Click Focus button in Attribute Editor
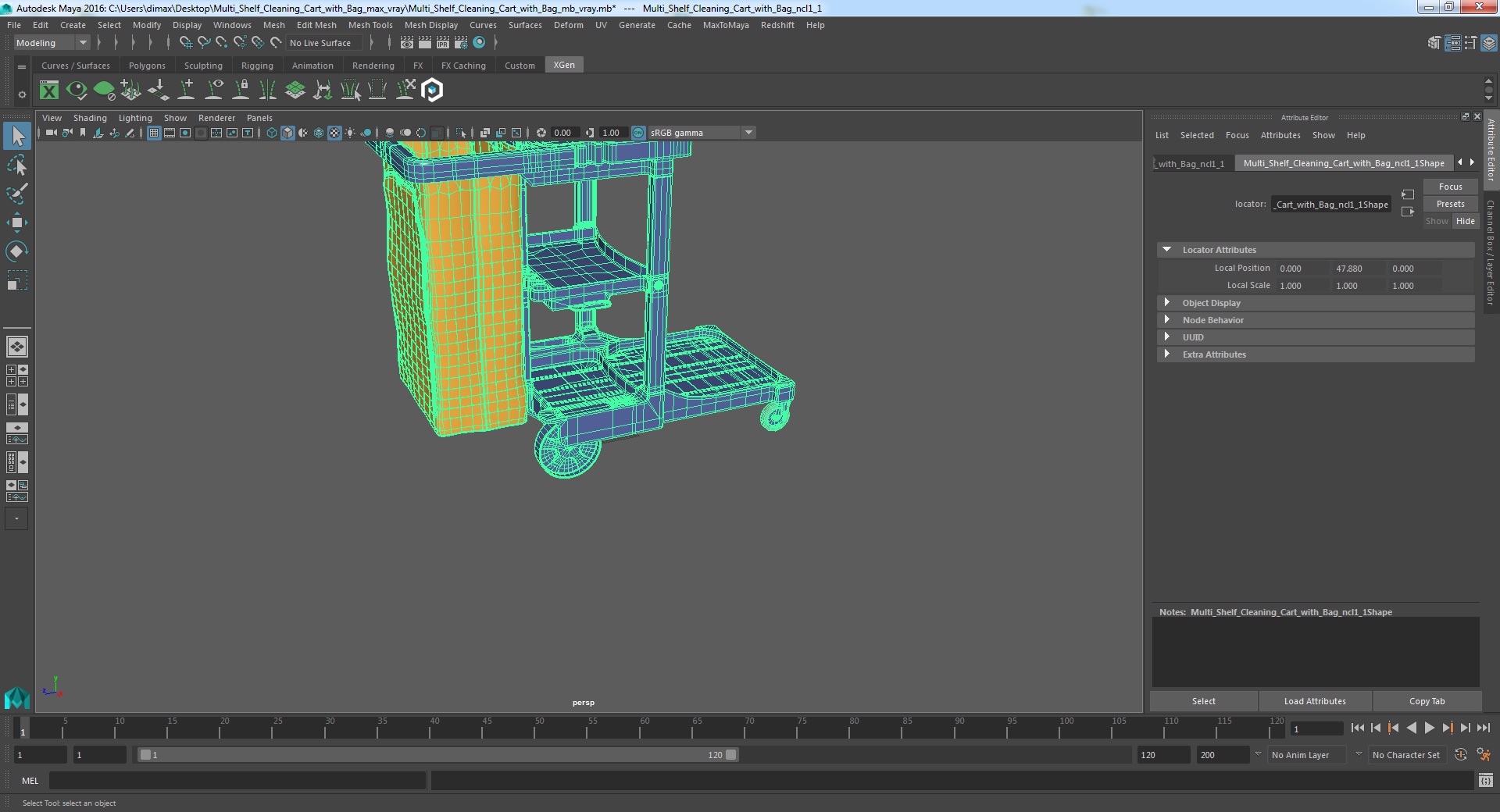The height and width of the screenshot is (812, 1500). tap(1450, 187)
